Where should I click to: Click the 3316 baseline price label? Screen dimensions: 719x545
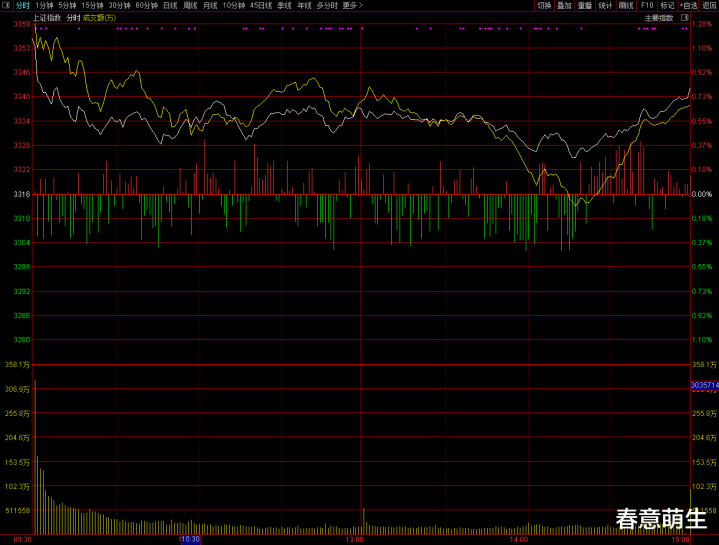[x=22, y=194]
